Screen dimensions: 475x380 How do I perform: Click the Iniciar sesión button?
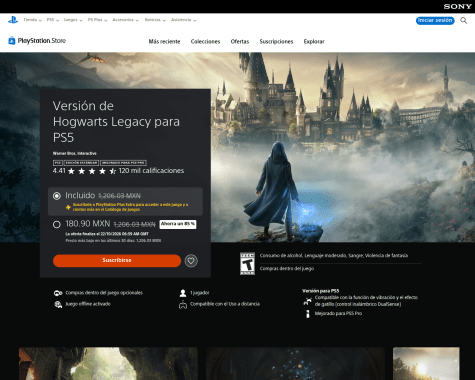pyautogui.click(x=435, y=20)
